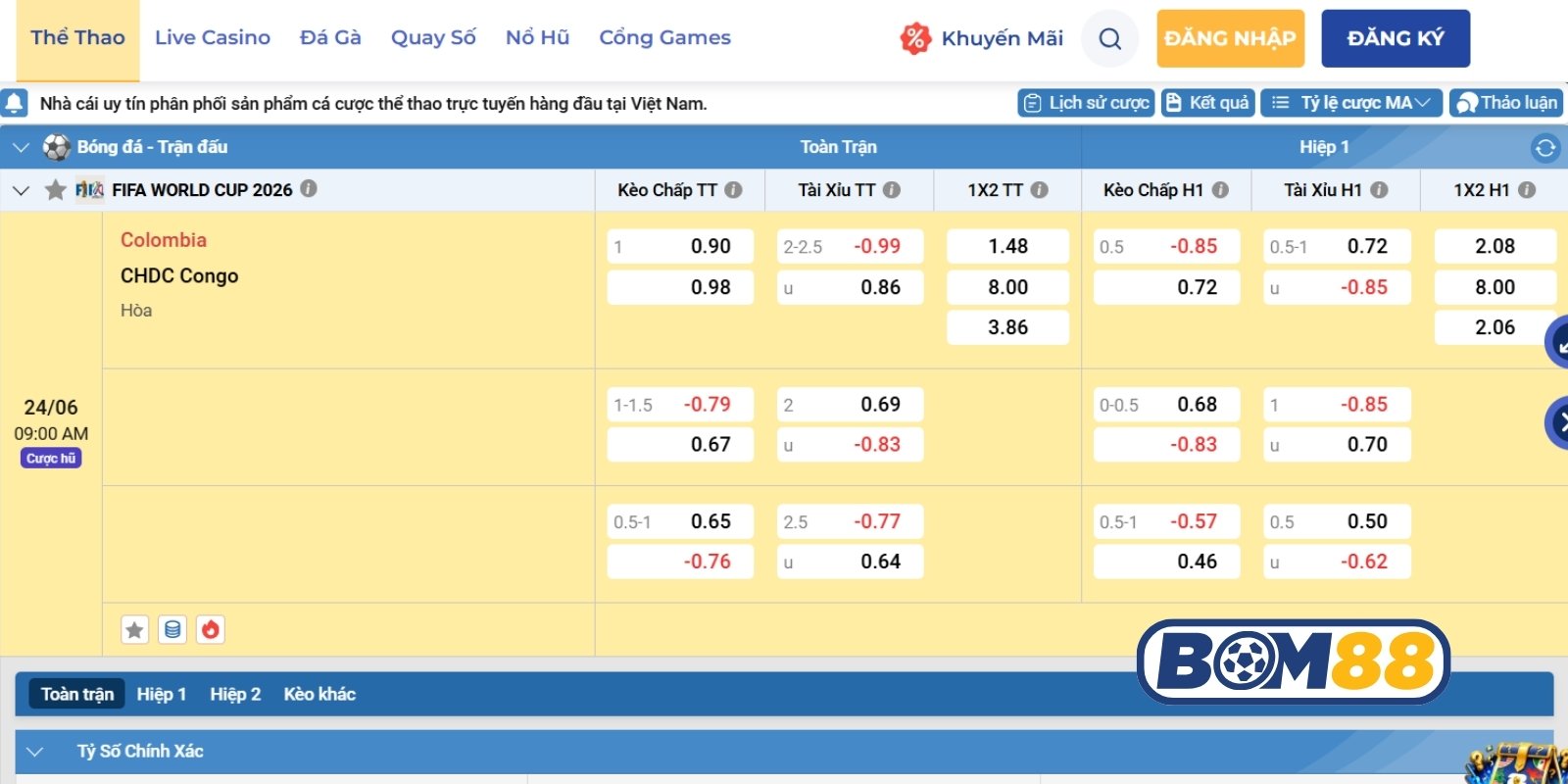Open Lịch sử cược history
The height and width of the screenshot is (784, 1568).
(1086, 103)
